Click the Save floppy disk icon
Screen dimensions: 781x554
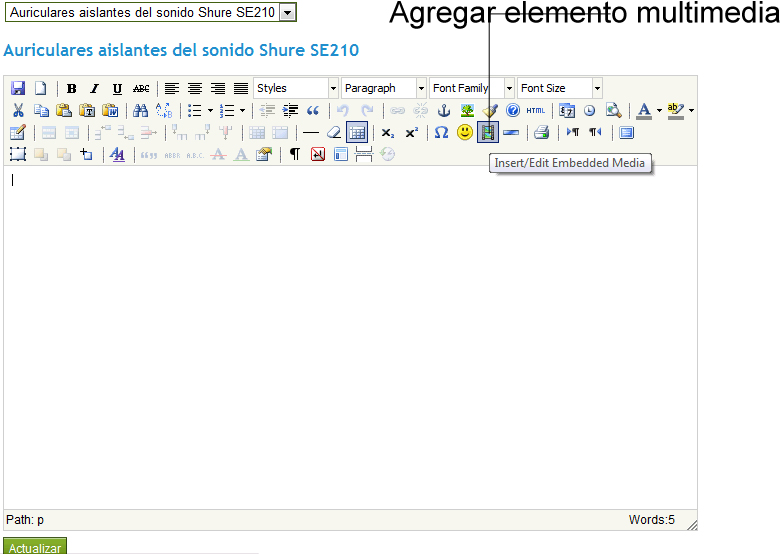click(x=18, y=88)
